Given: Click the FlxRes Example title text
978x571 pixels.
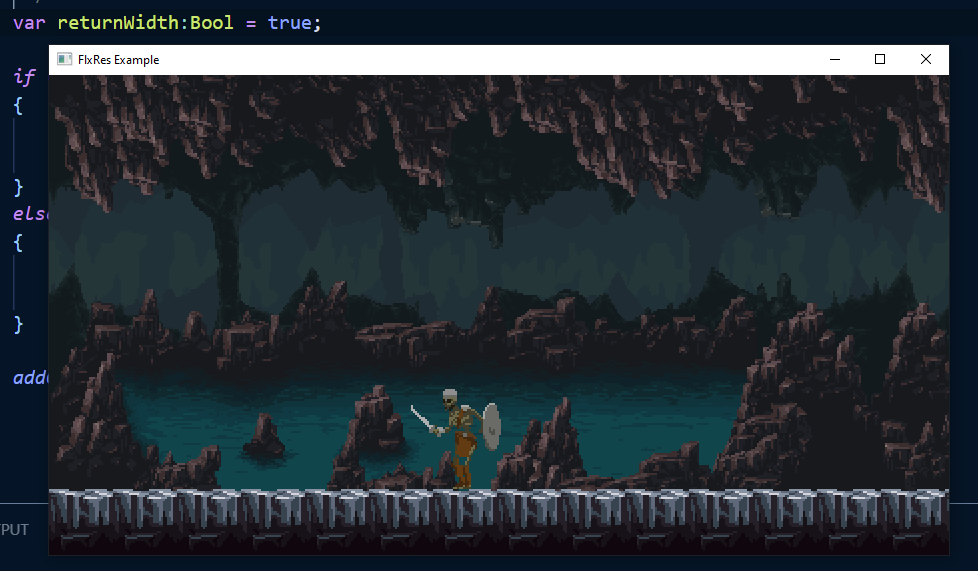Looking at the screenshot, I should coord(119,60).
